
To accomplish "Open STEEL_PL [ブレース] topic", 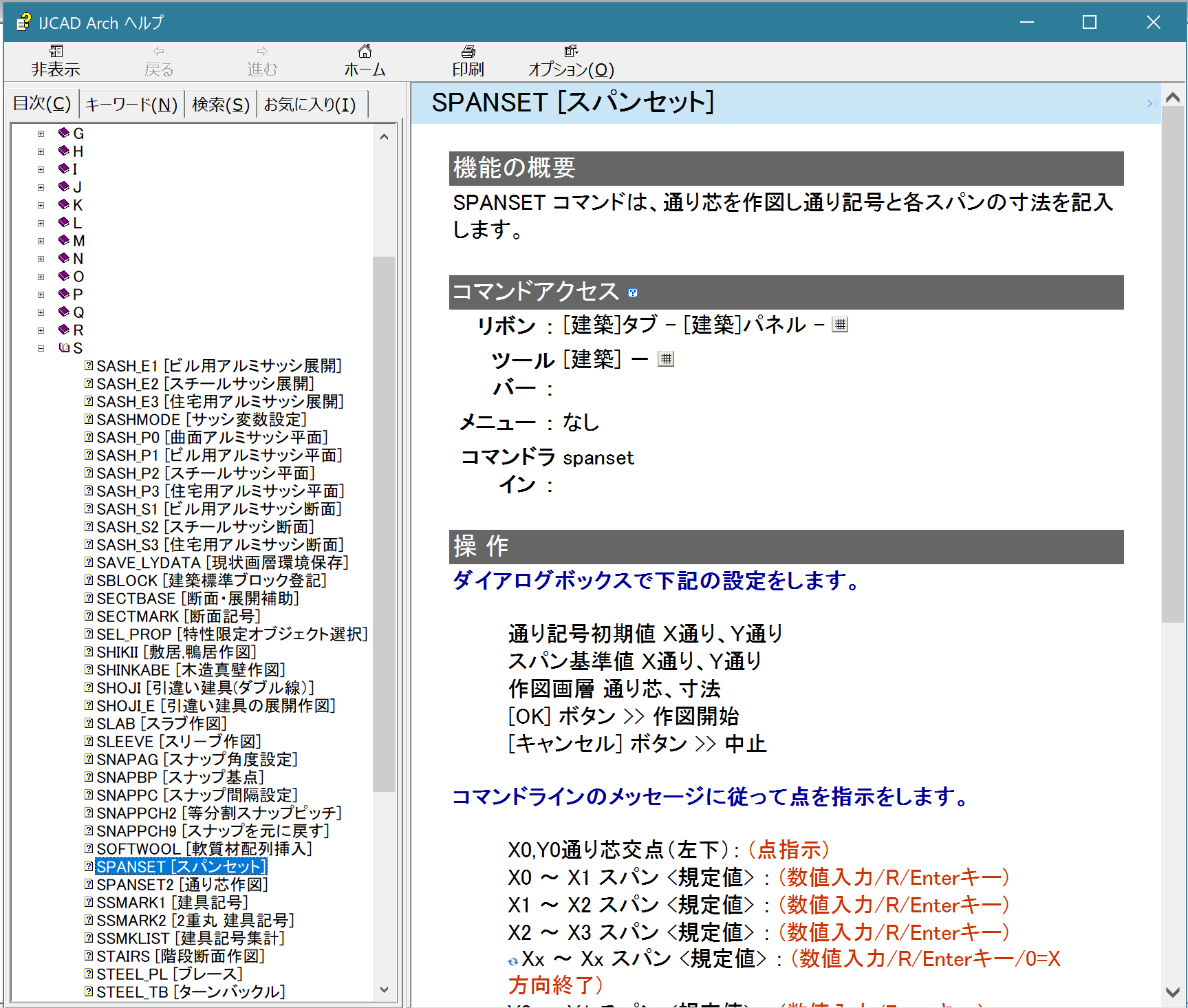I will (169, 974).
